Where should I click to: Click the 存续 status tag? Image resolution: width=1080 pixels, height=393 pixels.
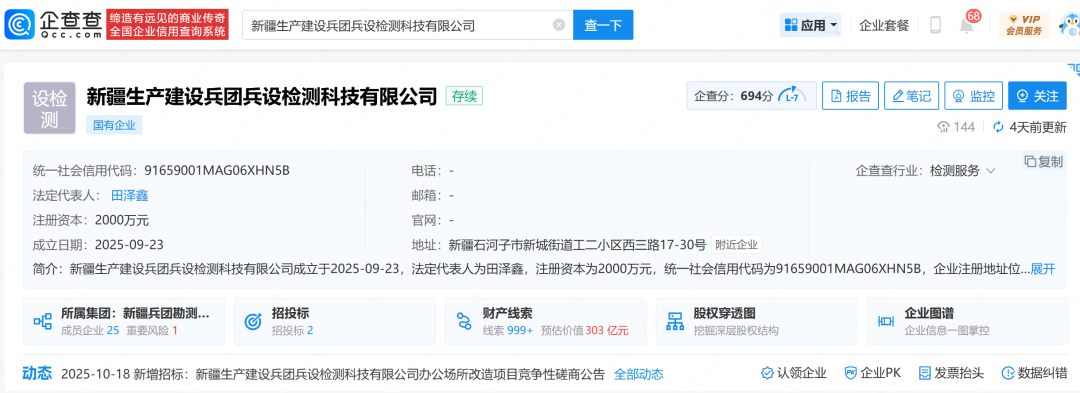point(464,96)
